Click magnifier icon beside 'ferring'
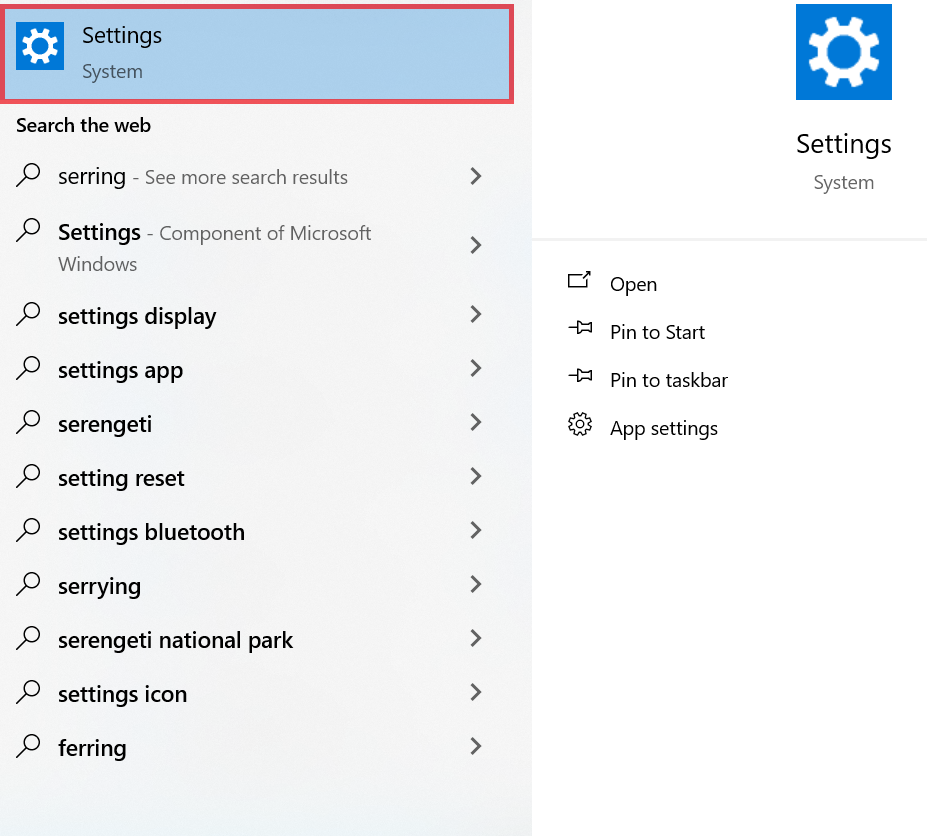Image resolution: width=927 pixels, height=836 pixels. click(28, 747)
